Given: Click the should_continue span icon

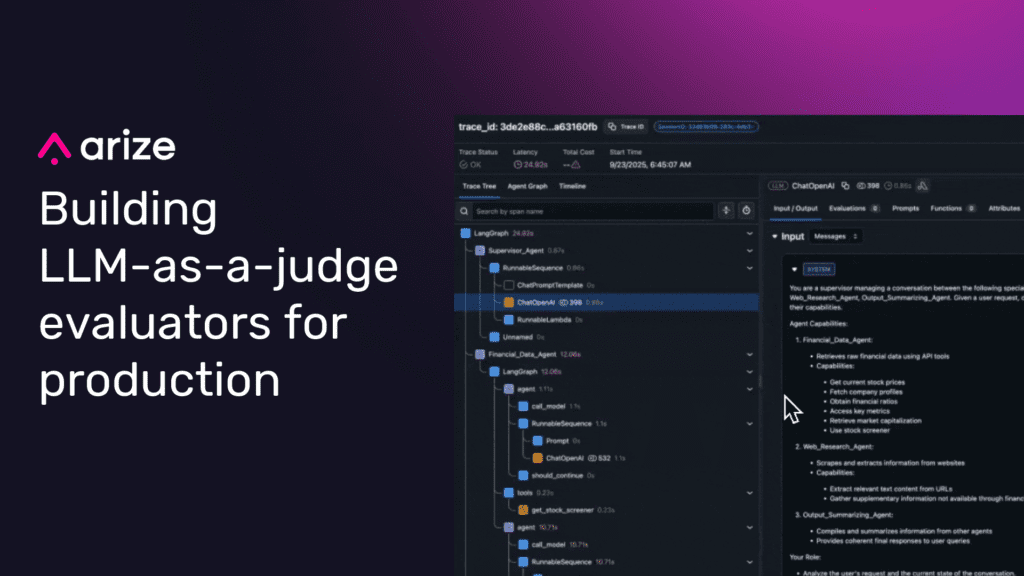Looking at the screenshot, I should tap(523, 475).
